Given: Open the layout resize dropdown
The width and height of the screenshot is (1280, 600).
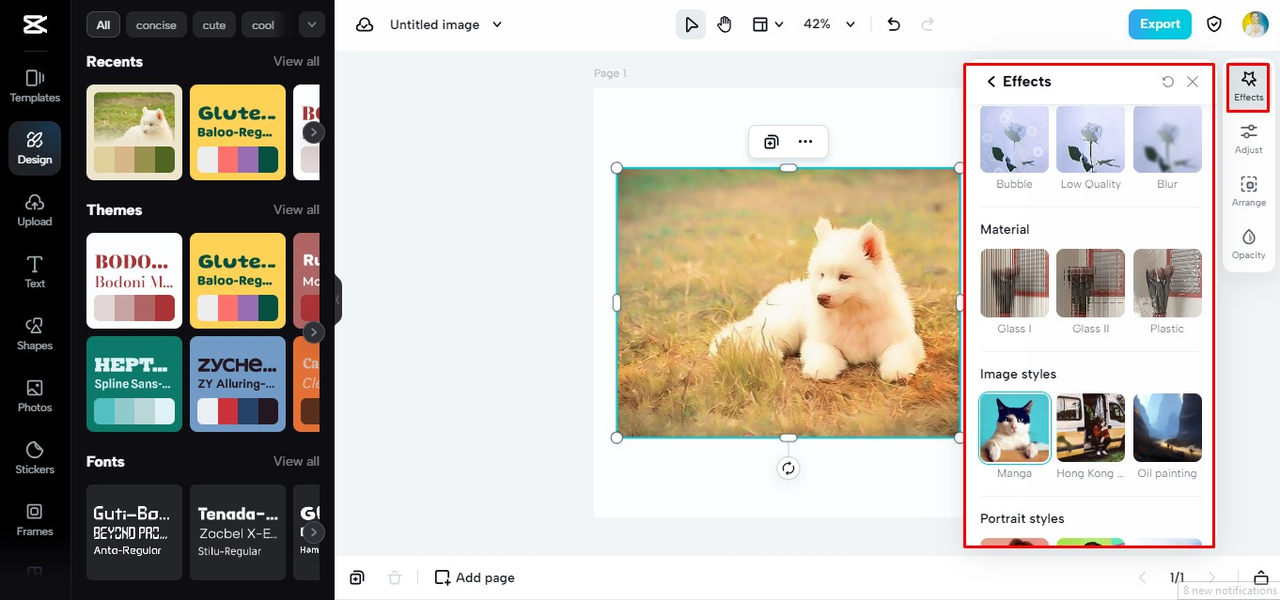Looking at the screenshot, I should click(x=767, y=24).
